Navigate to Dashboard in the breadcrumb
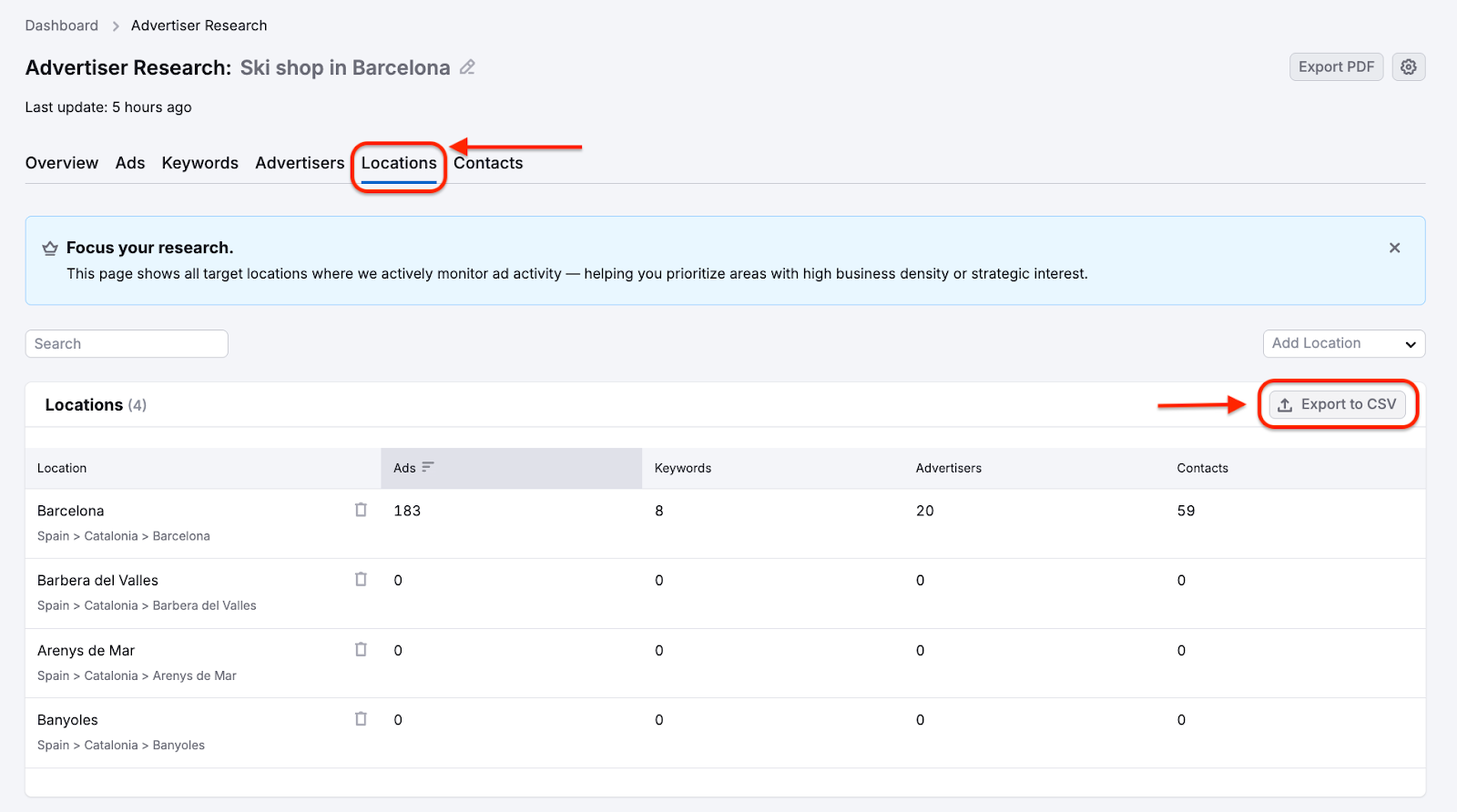The height and width of the screenshot is (812, 1457). 62,25
